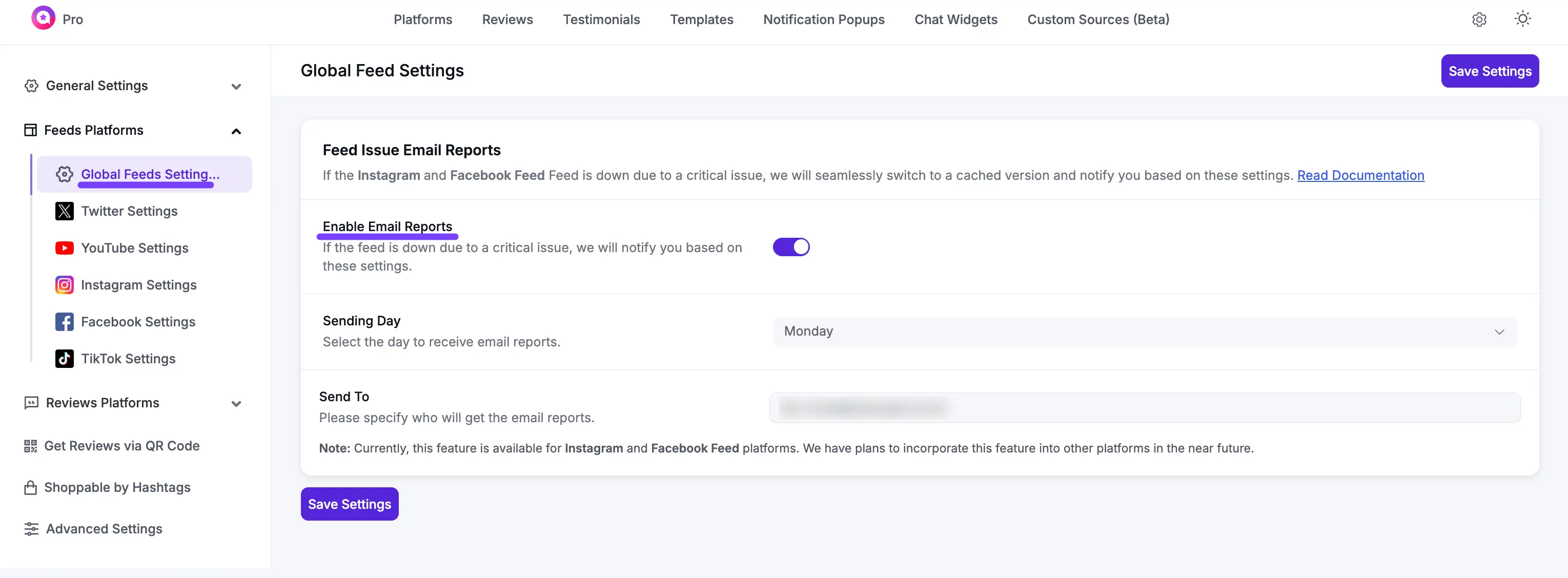Screen dimensions: 1568x578
Task: Expand the Reviews Platforms section
Action: click(x=236, y=403)
